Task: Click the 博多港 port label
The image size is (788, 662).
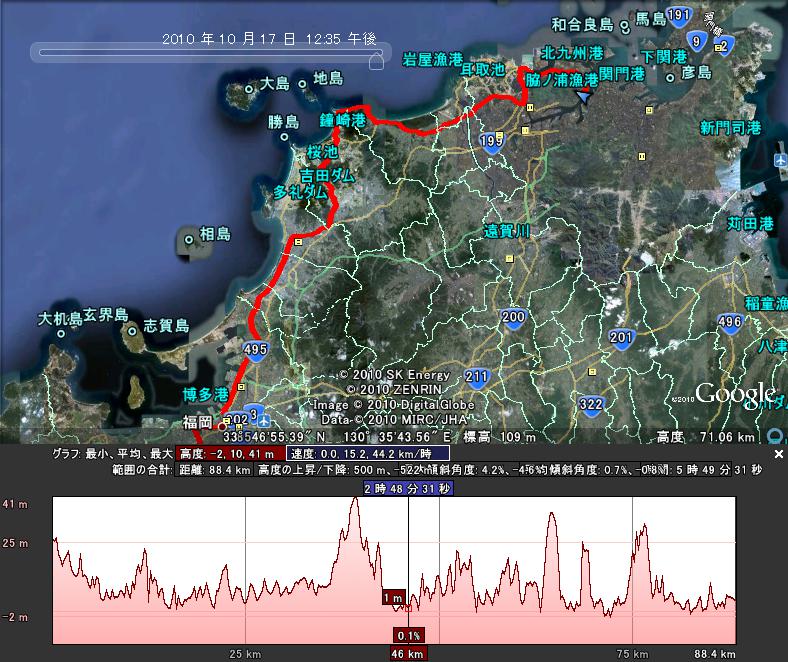Action: click(206, 395)
